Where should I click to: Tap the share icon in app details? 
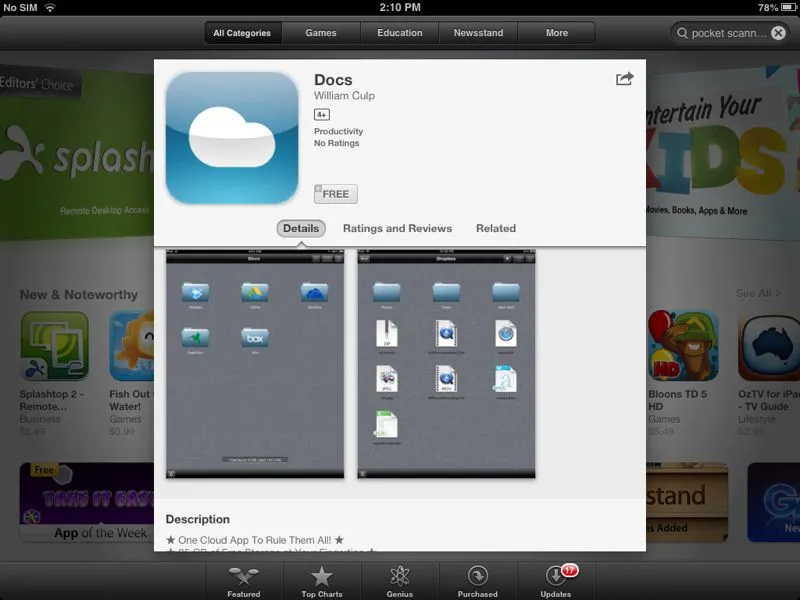click(624, 79)
